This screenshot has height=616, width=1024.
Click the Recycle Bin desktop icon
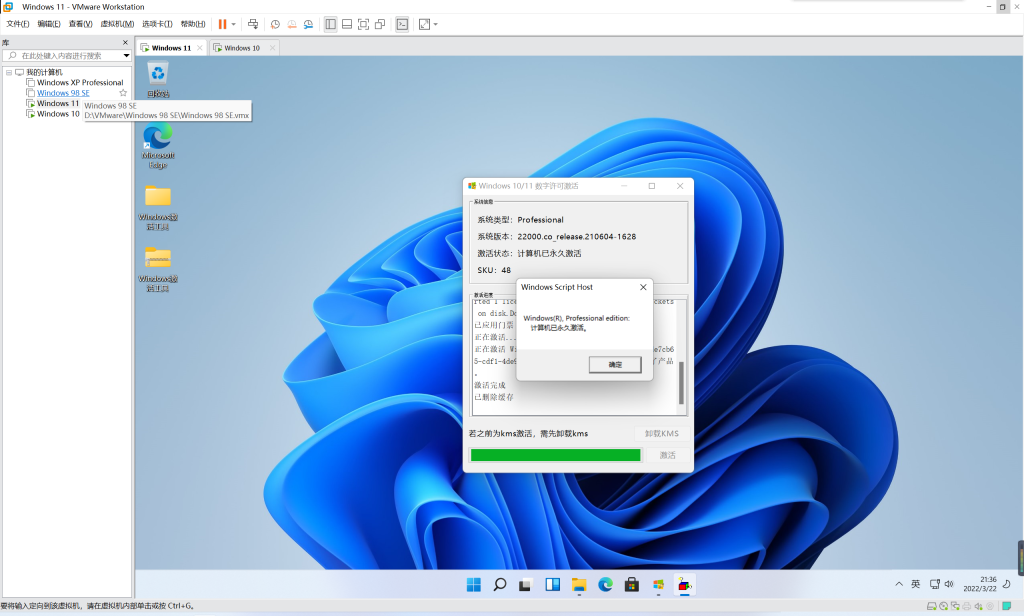[158, 79]
